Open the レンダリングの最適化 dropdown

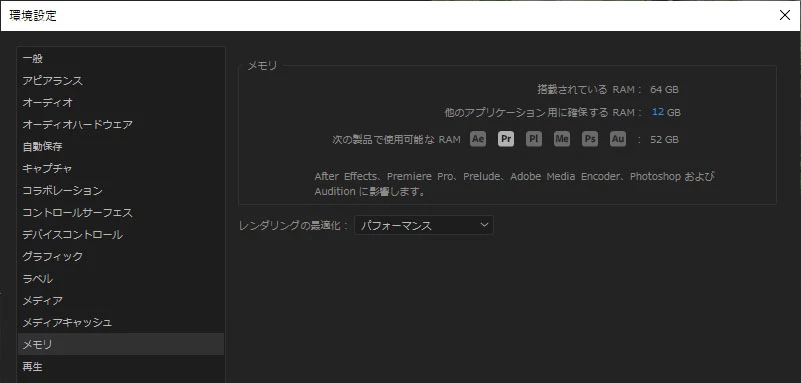coord(424,225)
